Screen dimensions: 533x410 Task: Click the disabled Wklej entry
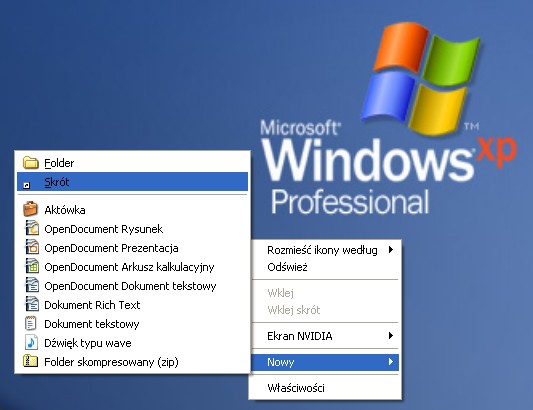(325, 293)
